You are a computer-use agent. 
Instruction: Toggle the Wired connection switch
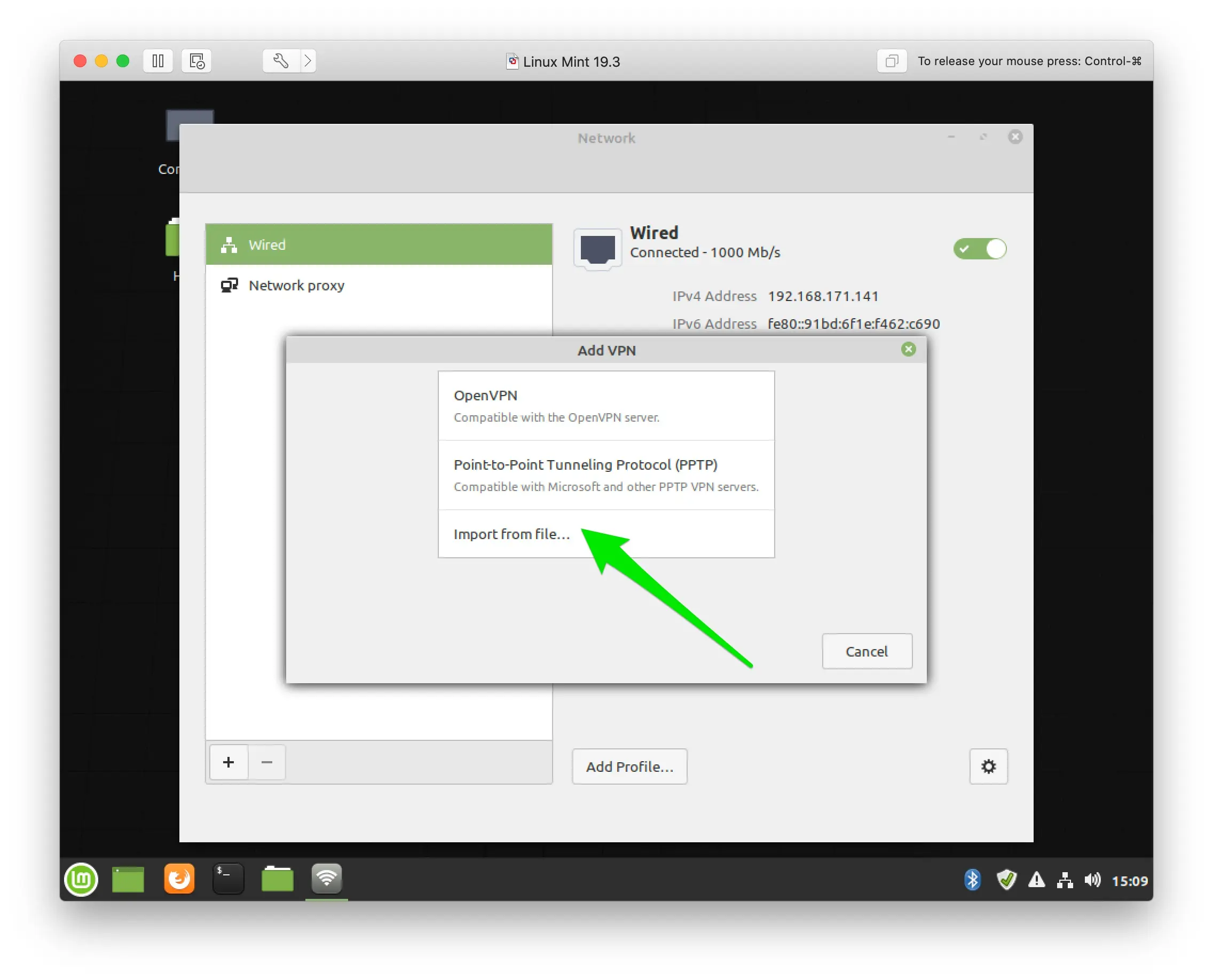point(980,248)
